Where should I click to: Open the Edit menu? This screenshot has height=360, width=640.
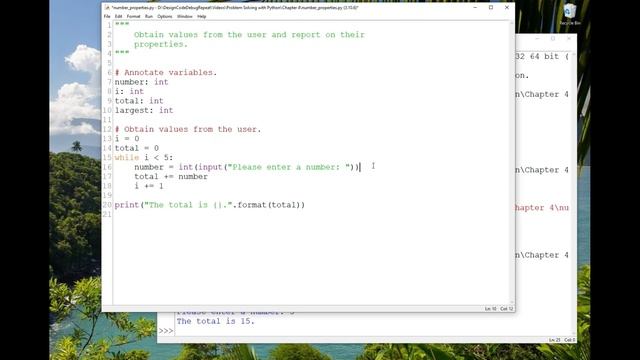point(118,16)
